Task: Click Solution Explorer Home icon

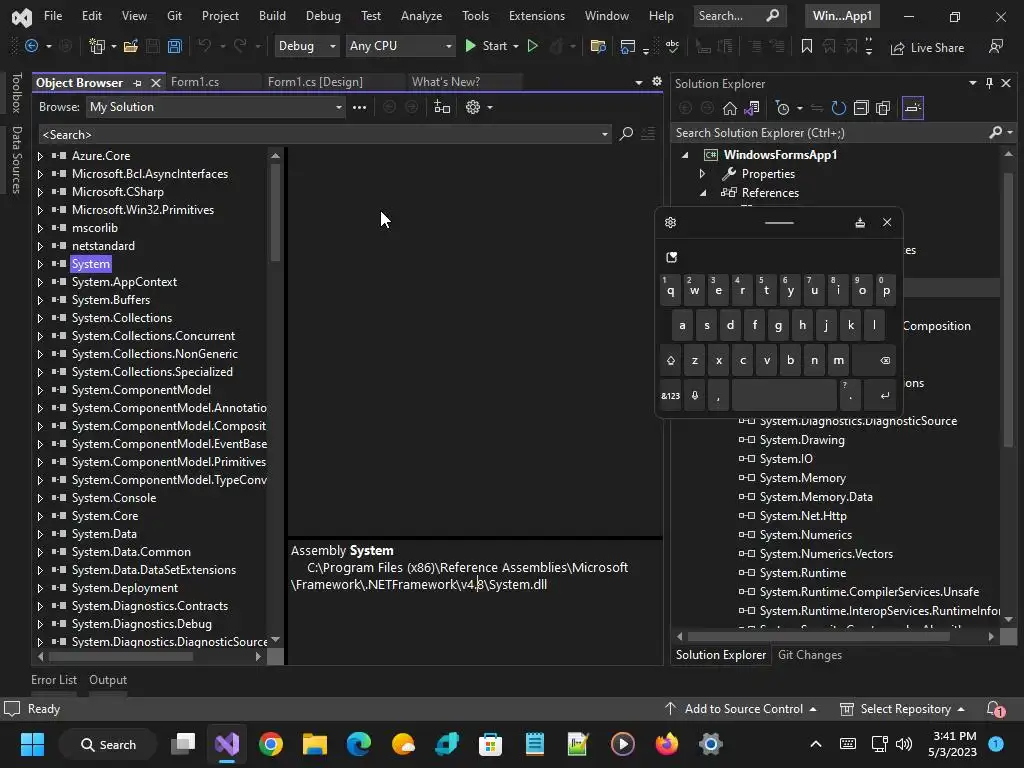Action: (x=729, y=108)
